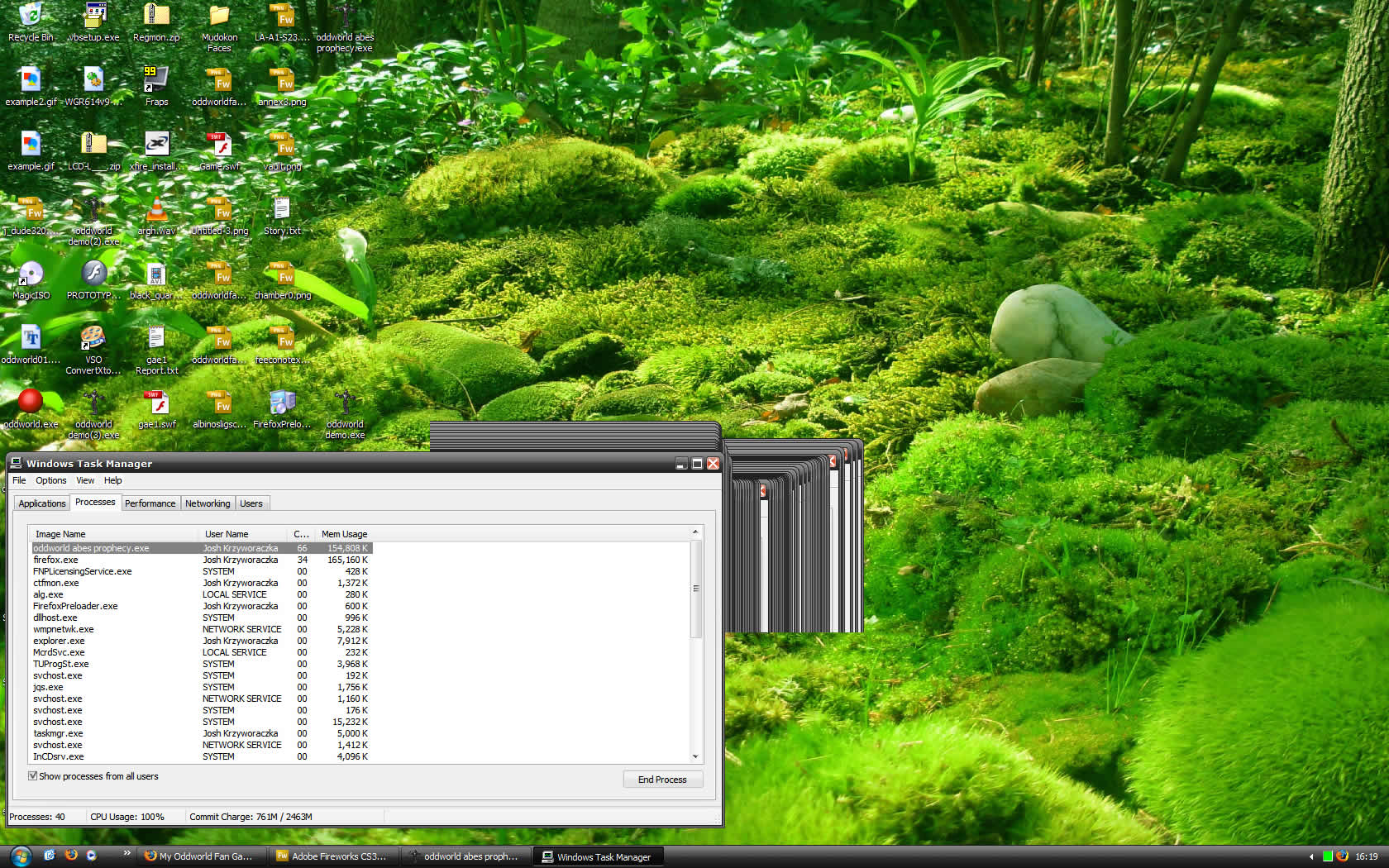Select the oddworld.exe red ball icon
Viewport: 1389px width, 868px height.
(x=31, y=403)
